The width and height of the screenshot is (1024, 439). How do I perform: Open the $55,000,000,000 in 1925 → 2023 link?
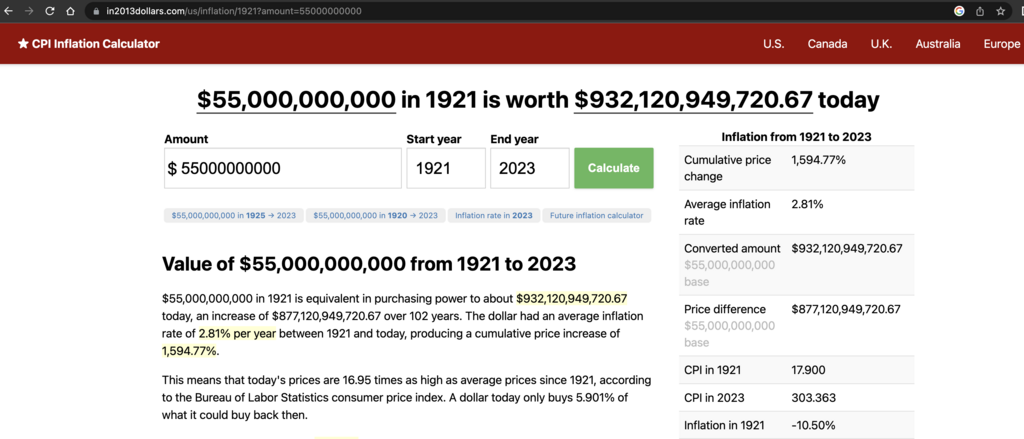(234, 216)
